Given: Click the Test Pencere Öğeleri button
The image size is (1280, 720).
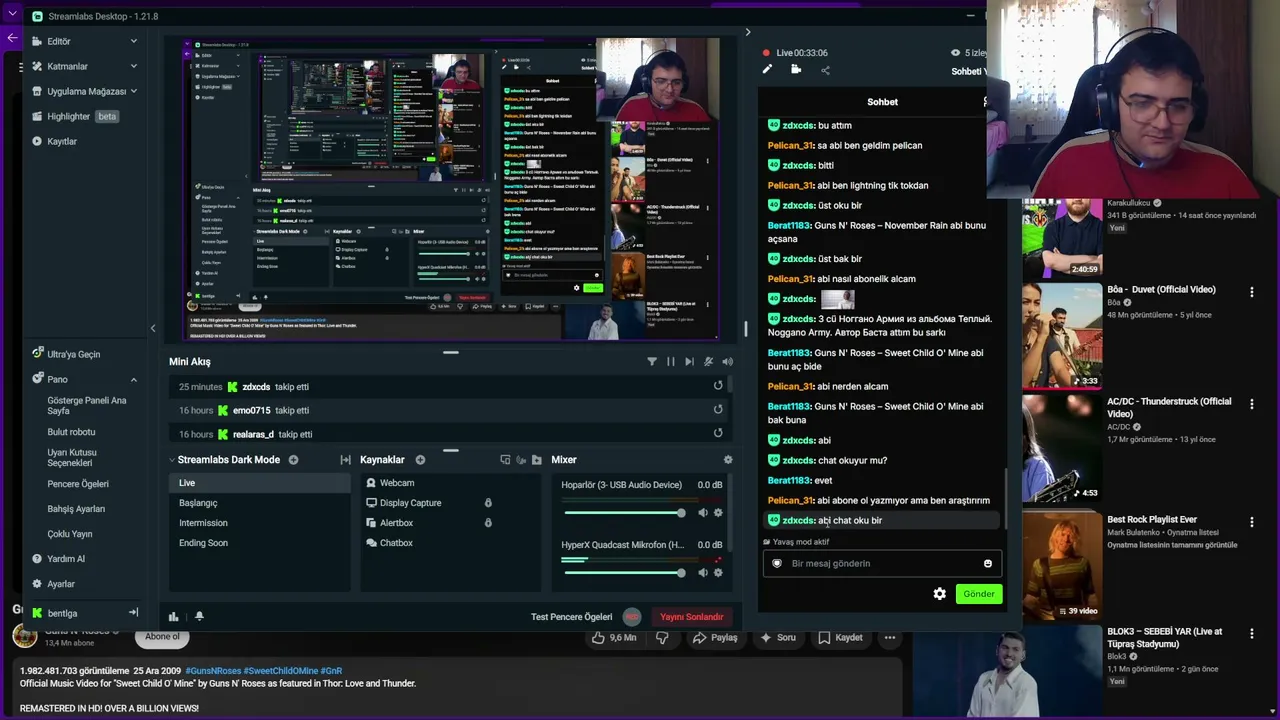Looking at the screenshot, I should [571, 617].
